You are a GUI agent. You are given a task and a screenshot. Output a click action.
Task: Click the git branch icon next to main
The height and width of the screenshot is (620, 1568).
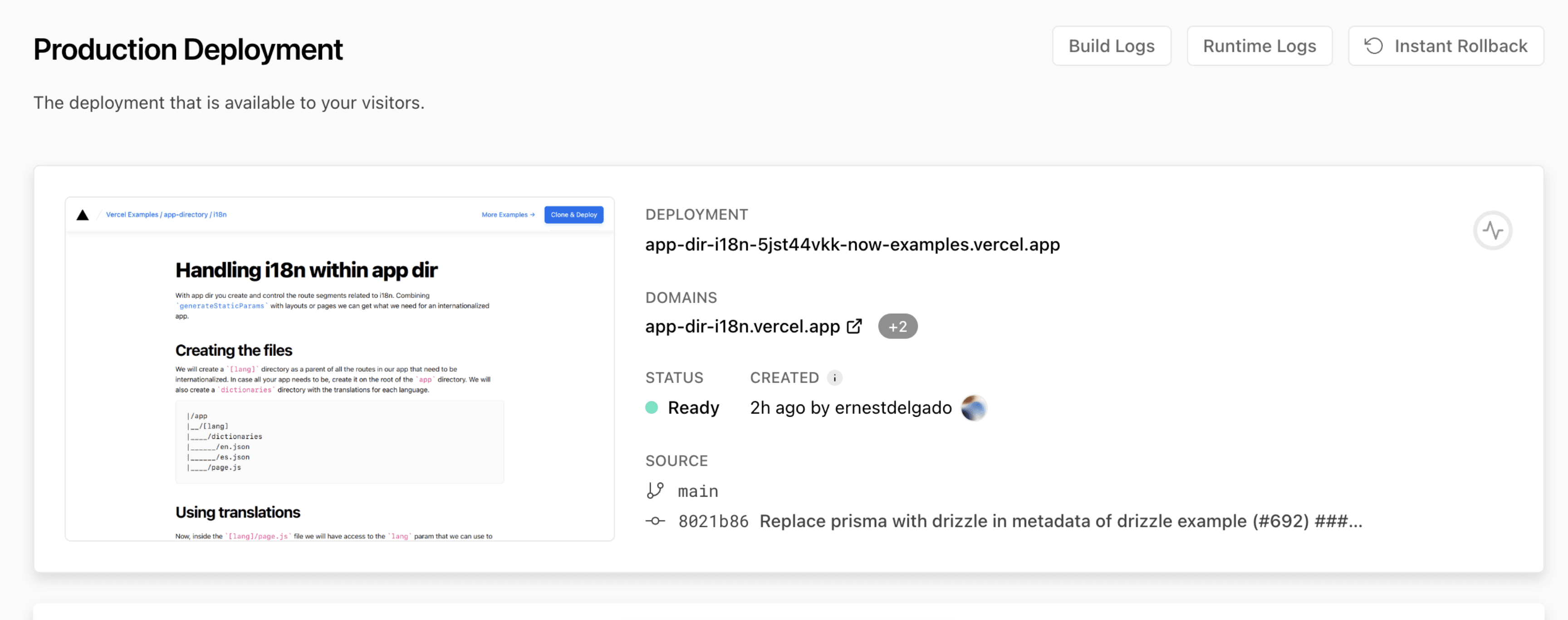click(656, 490)
